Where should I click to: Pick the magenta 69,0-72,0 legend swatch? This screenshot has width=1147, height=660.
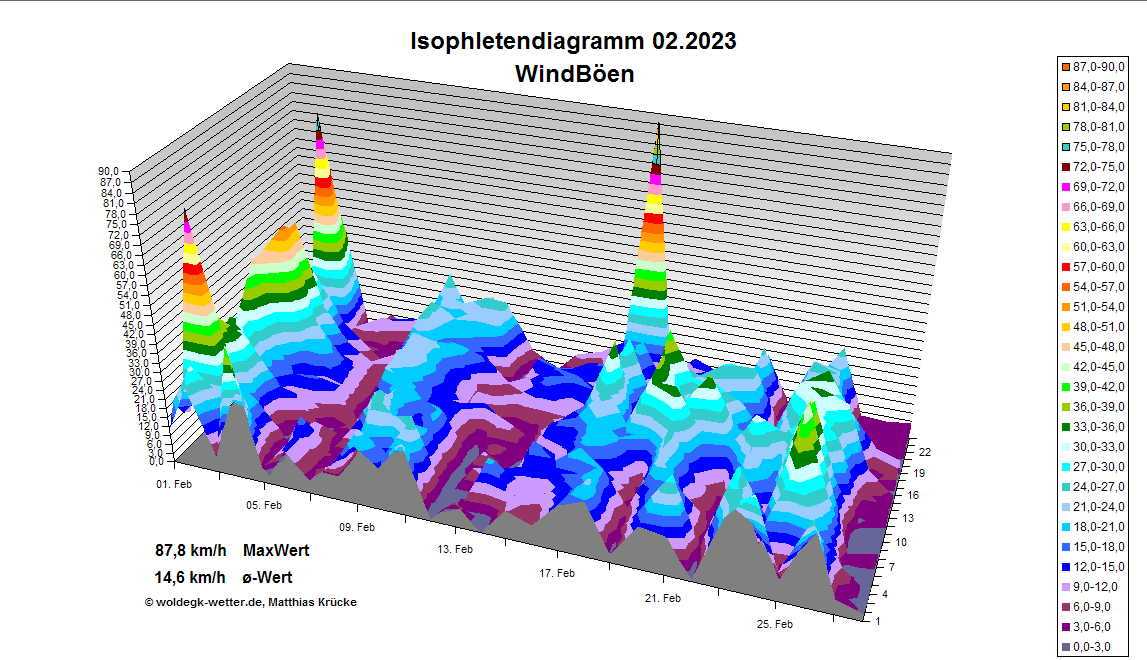click(x=1066, y=187)
